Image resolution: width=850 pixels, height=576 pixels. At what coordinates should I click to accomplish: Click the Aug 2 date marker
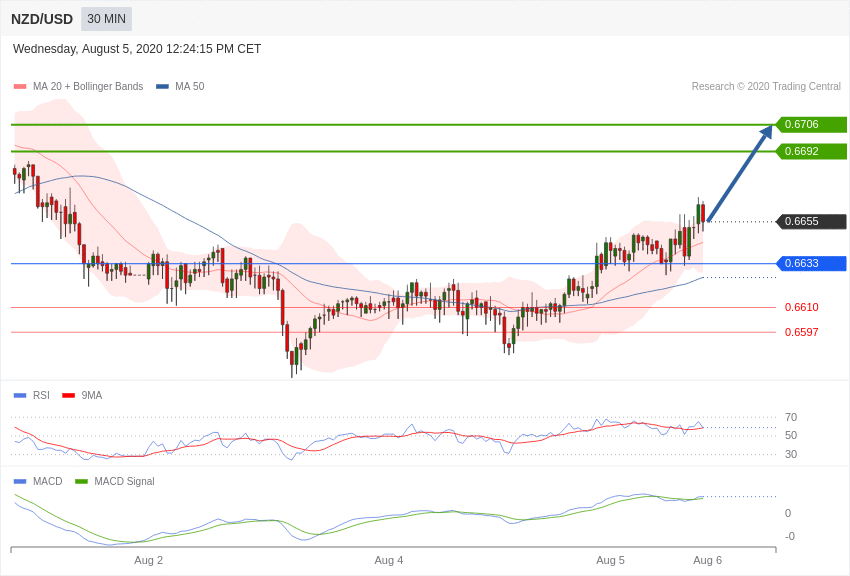149,560
